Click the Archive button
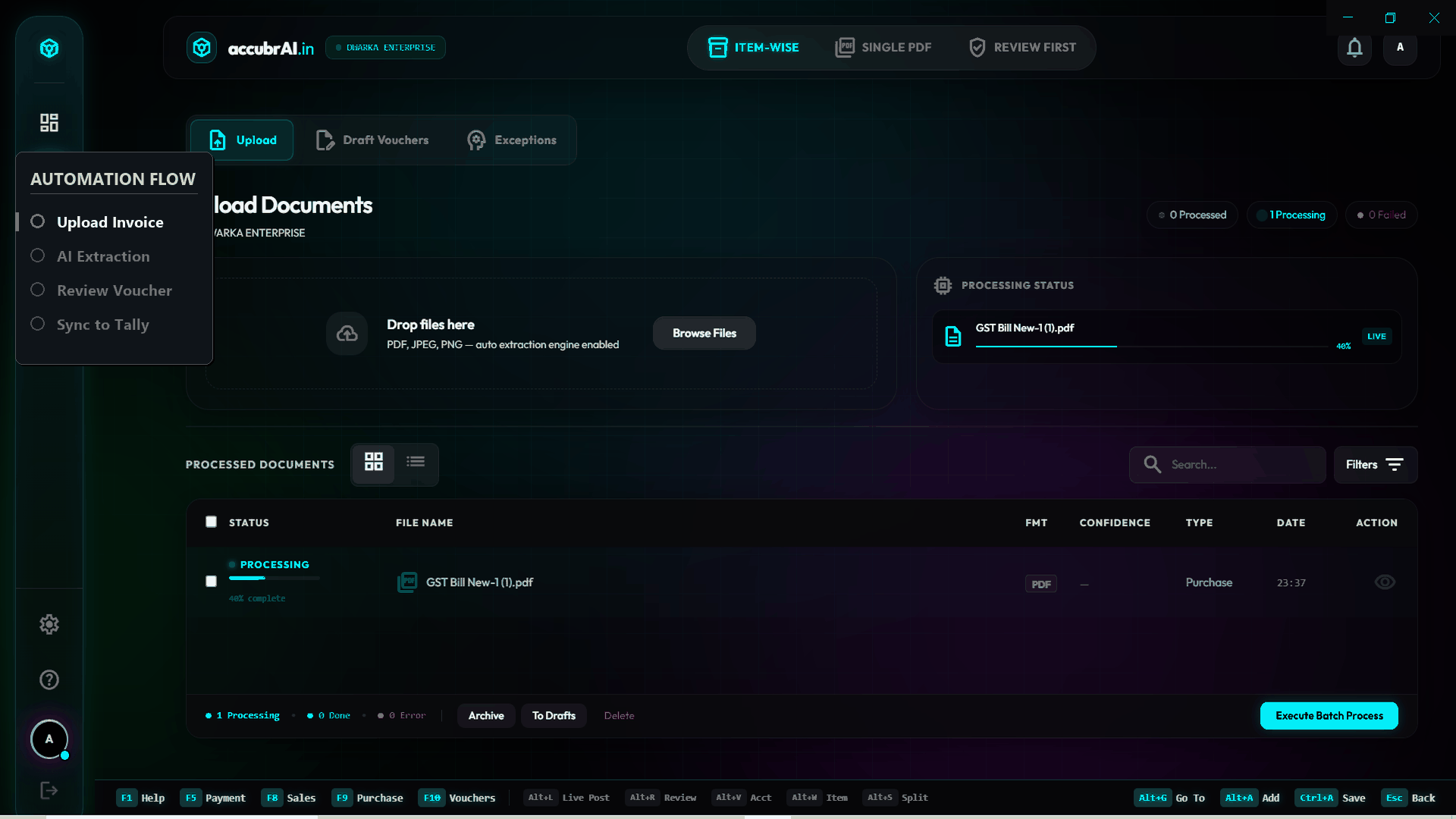The height and width of the screenshot is (819, 1456). point(486,716)
